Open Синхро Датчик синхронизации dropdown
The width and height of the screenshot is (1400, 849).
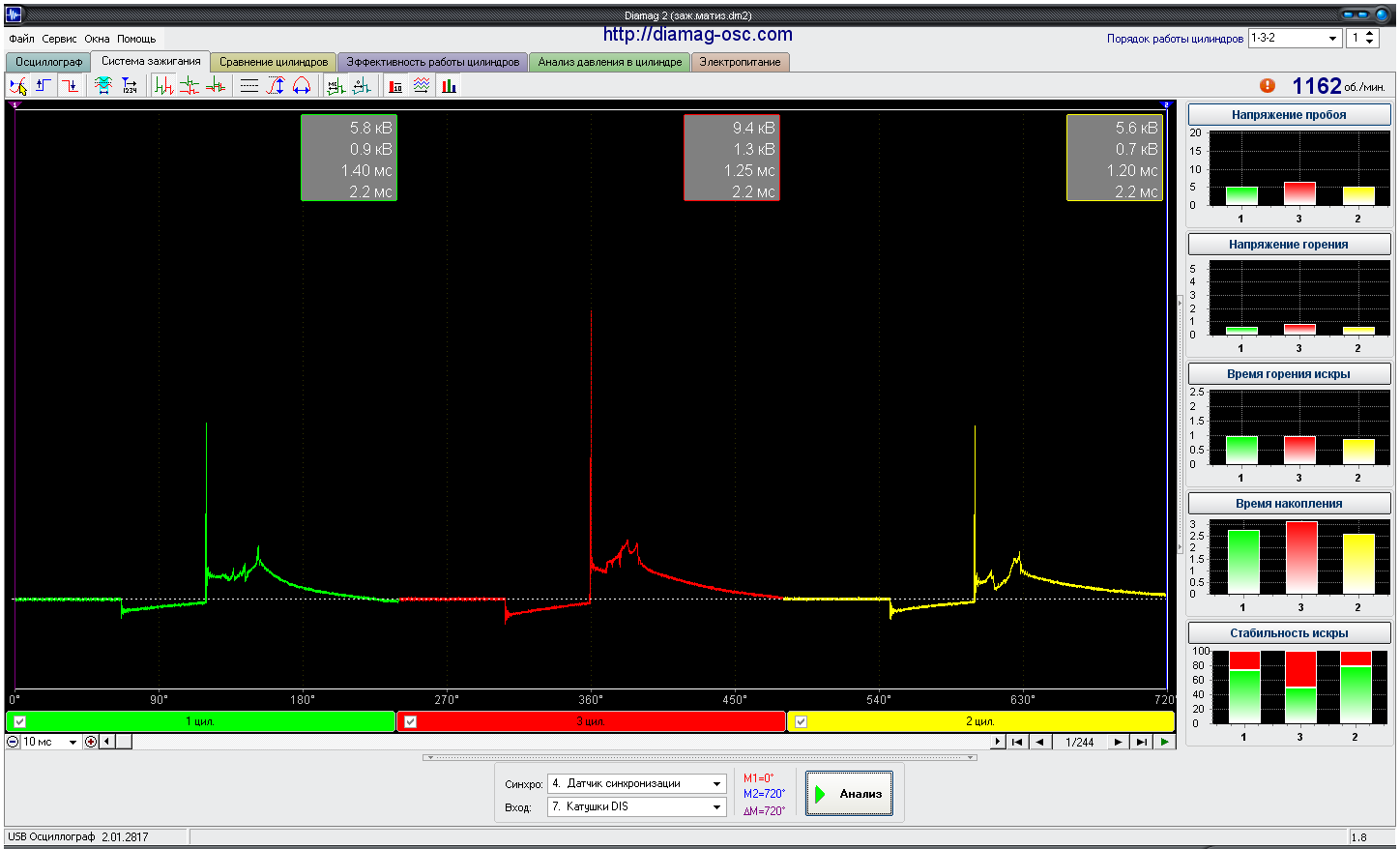[637, 783]
